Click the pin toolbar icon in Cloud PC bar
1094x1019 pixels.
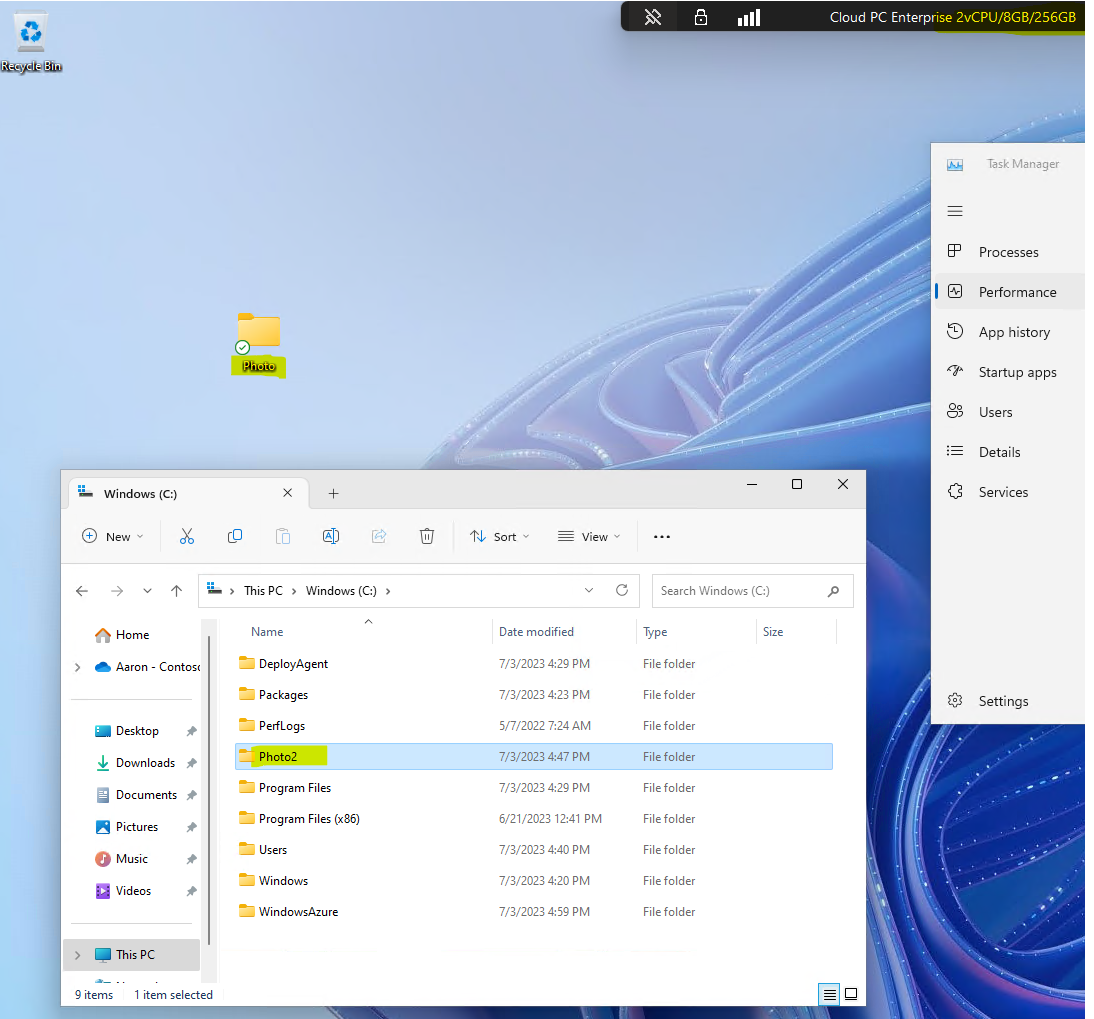click(653, 17)
